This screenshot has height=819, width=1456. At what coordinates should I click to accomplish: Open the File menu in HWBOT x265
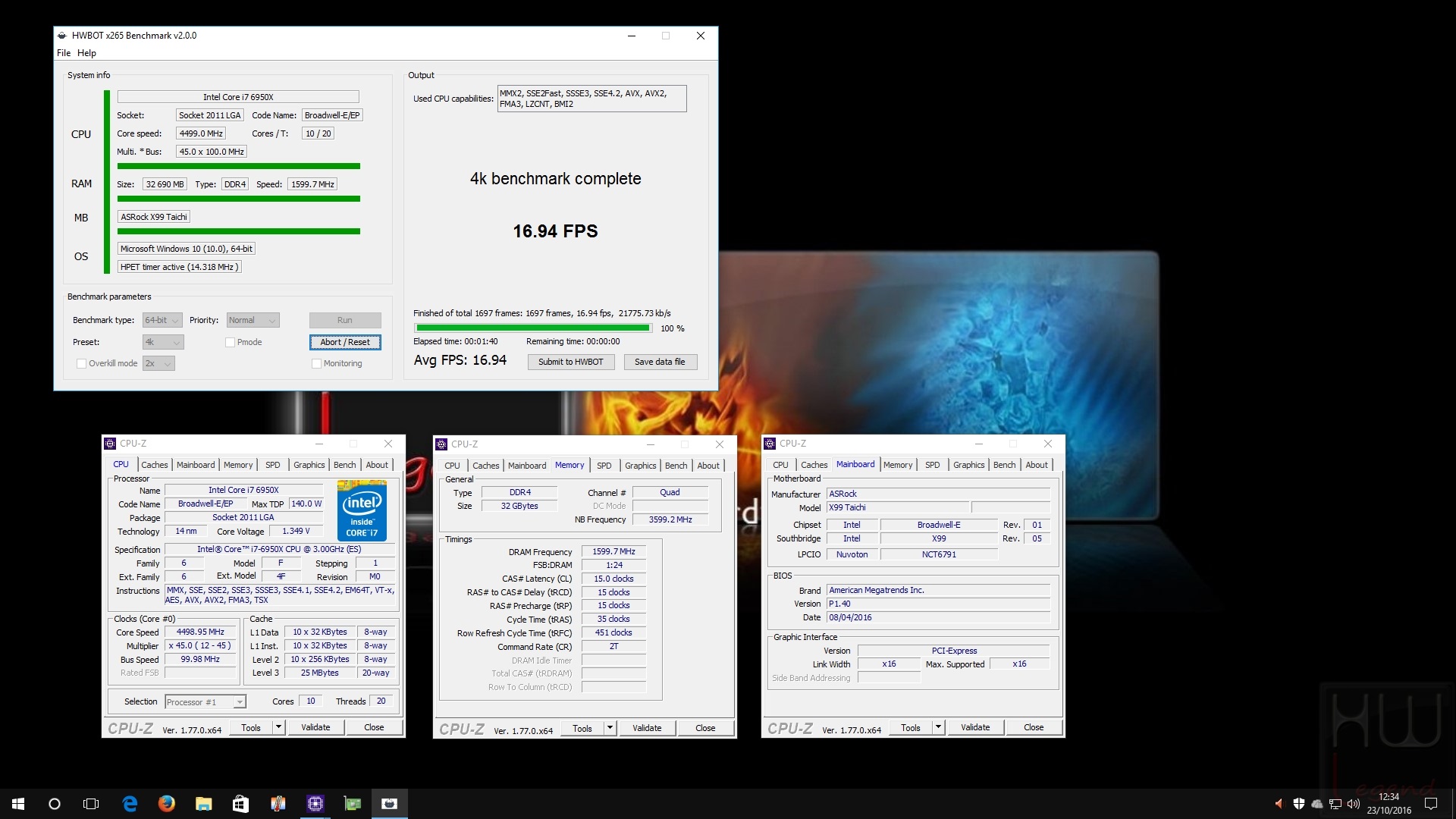point(64,53)
